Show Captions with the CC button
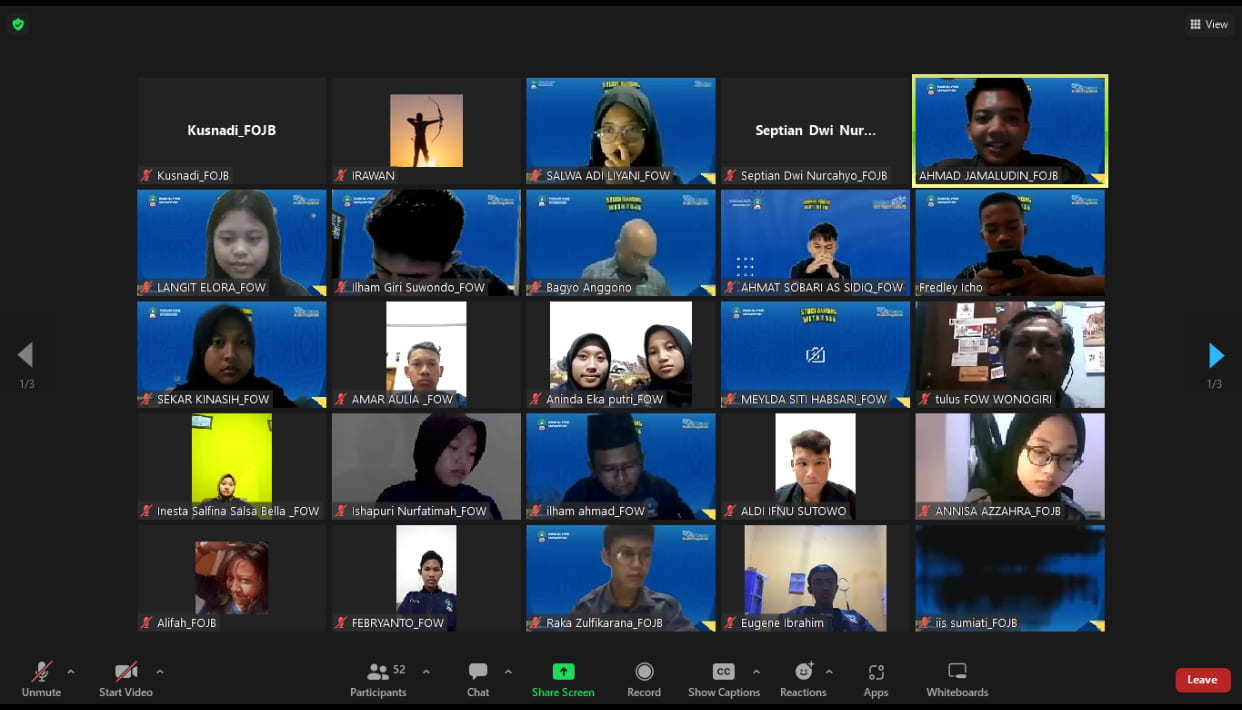Image resolution: width=1242 pixels, height=710 pixels. coord(723,679)
